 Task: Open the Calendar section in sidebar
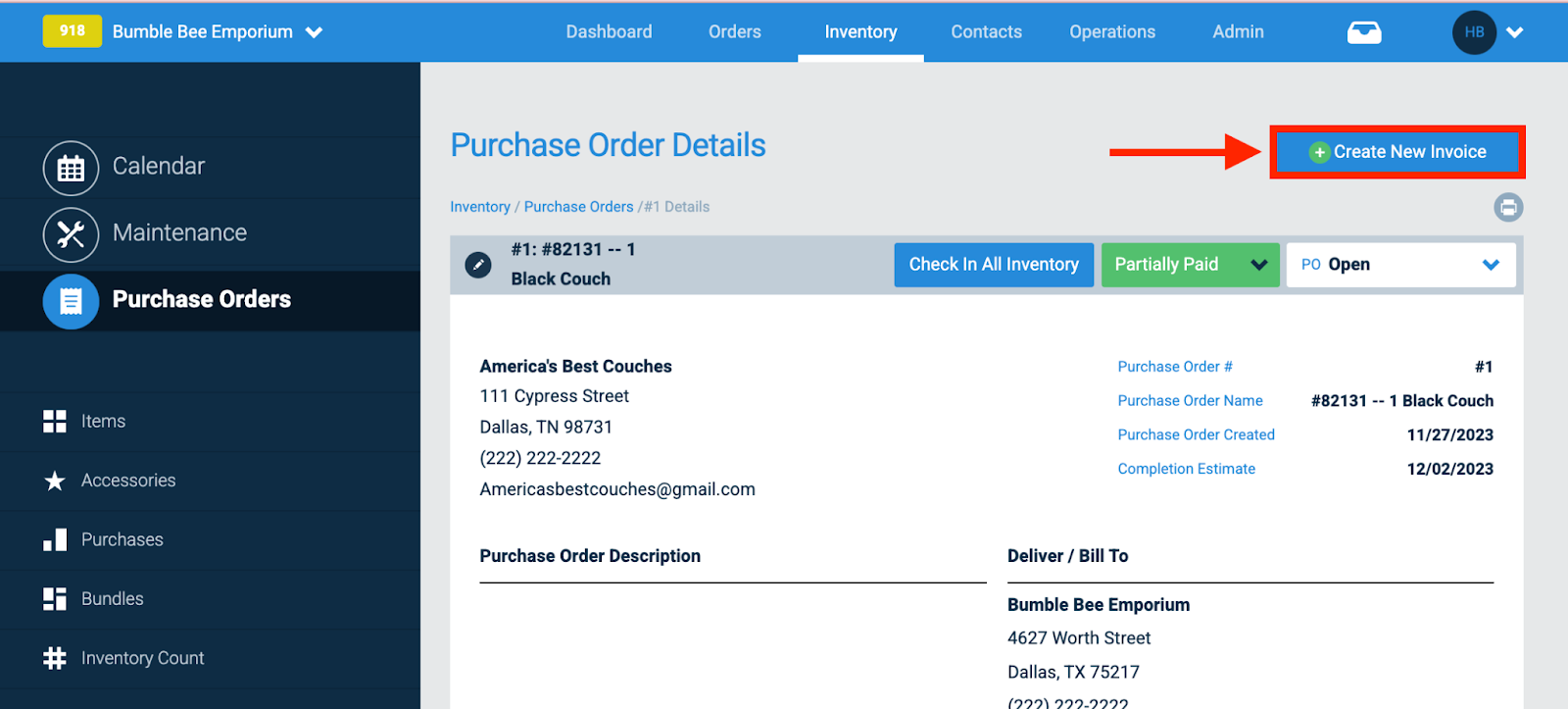(x=70, y=167)
